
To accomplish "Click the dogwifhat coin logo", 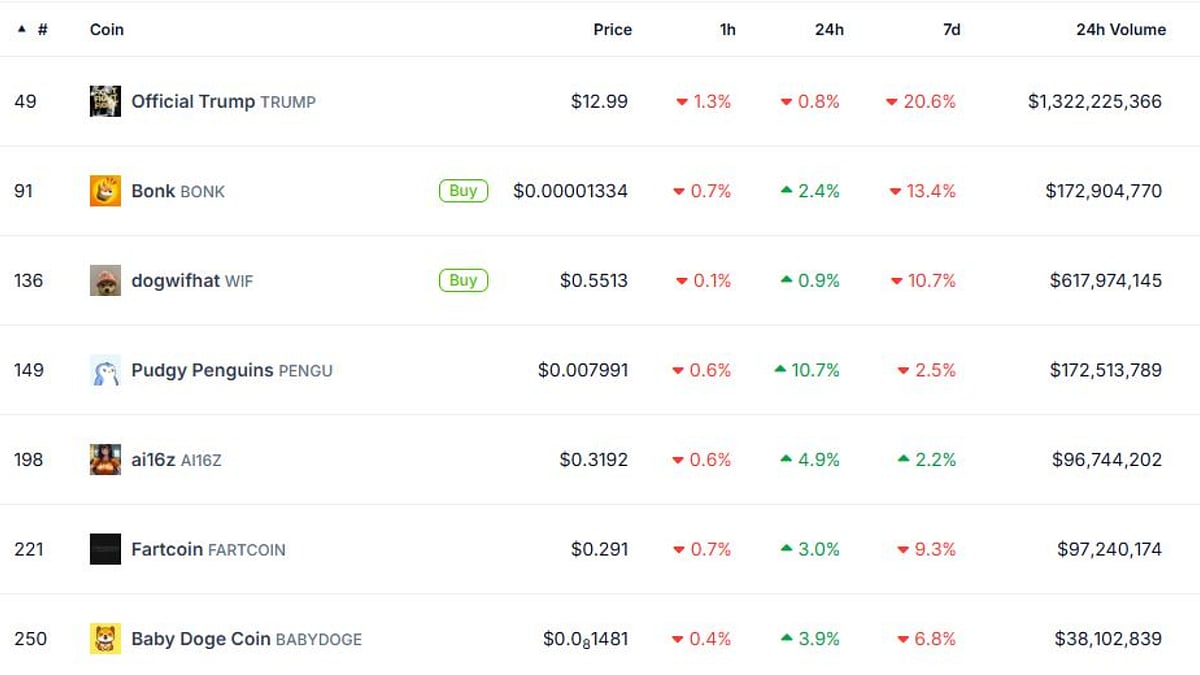I will pyautogui.click(x=105, y=280).
